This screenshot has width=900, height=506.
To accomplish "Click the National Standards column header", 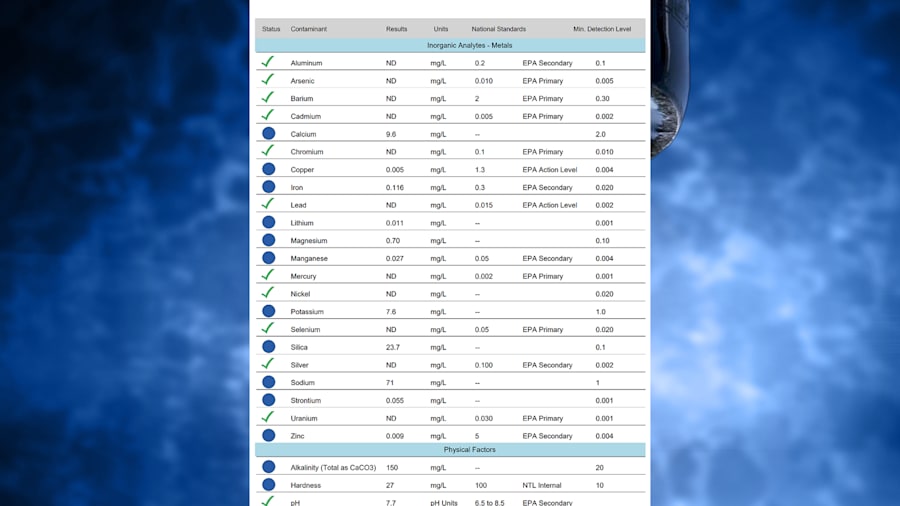I will pyautogui.click(x=499, y=29).
